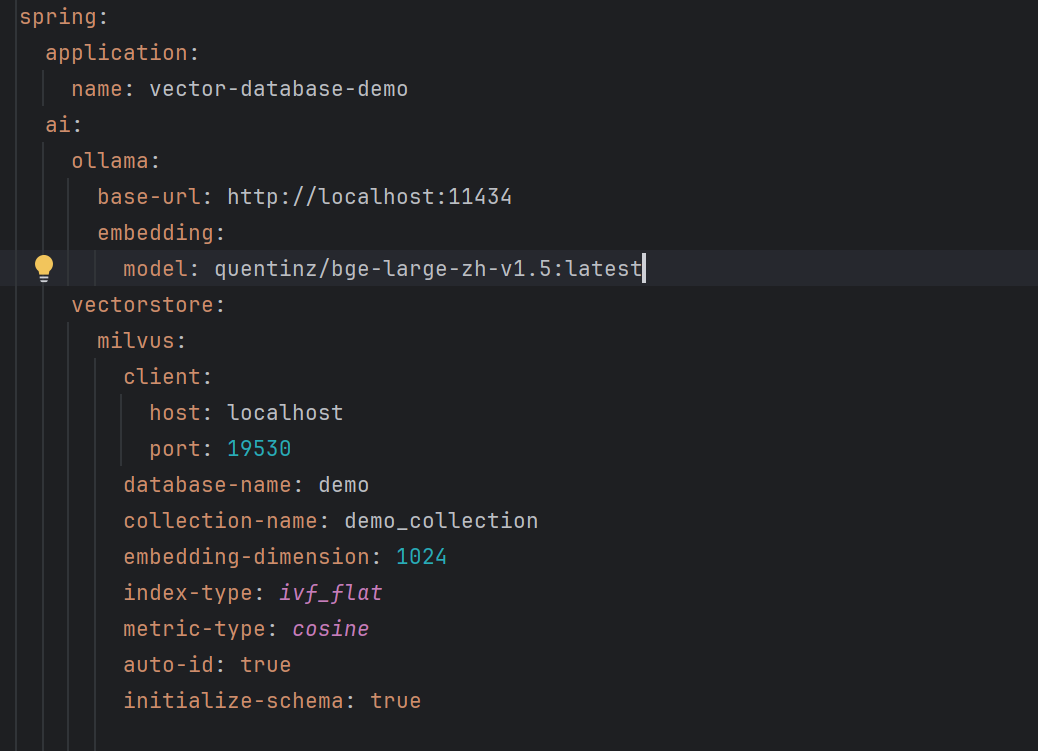The width and height of the screenshot is (1038, 751).
Task: Click the initialize-schema value true
Action: [395, 701]
